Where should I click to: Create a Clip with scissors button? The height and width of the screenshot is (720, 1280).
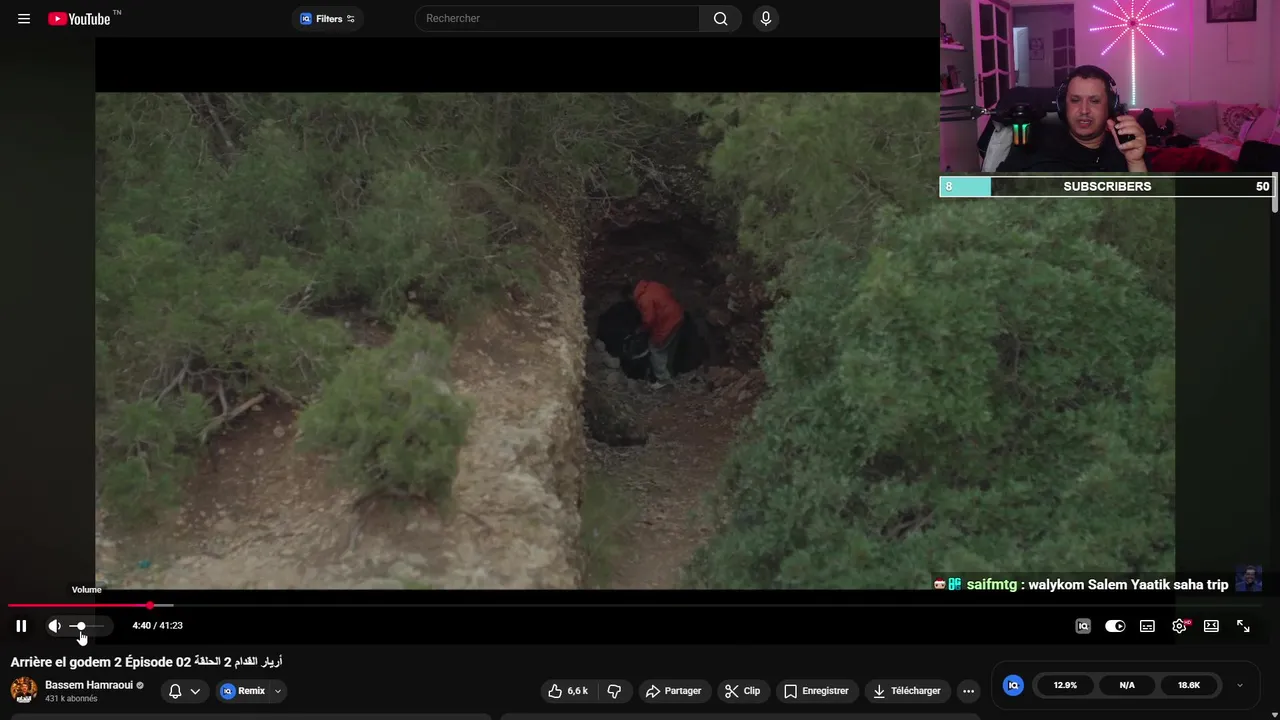(x=743, y=691)
